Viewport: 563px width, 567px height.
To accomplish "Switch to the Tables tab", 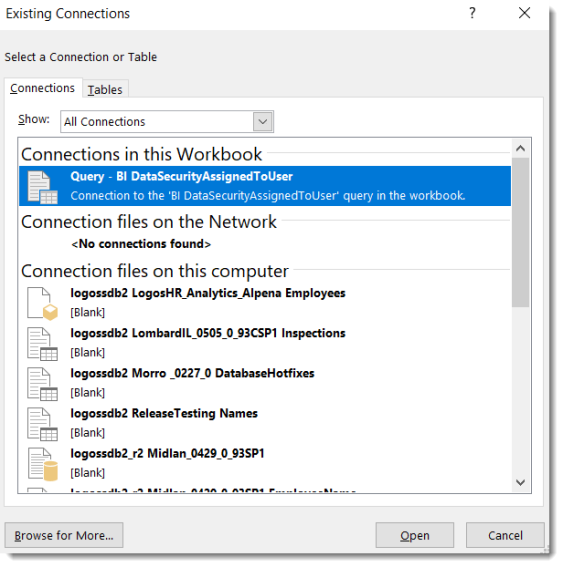I will [105, 89].
